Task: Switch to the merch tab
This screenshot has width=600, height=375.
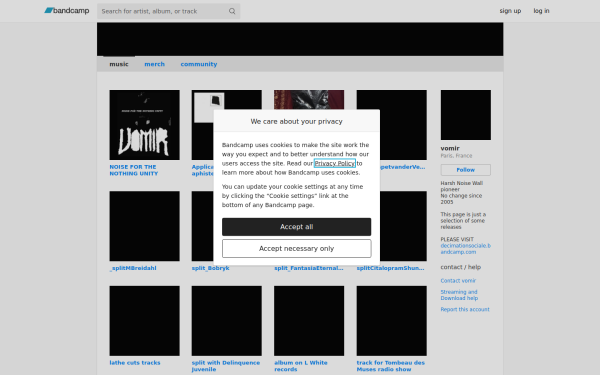Action: pyautogui.click(x=155, y=64)
